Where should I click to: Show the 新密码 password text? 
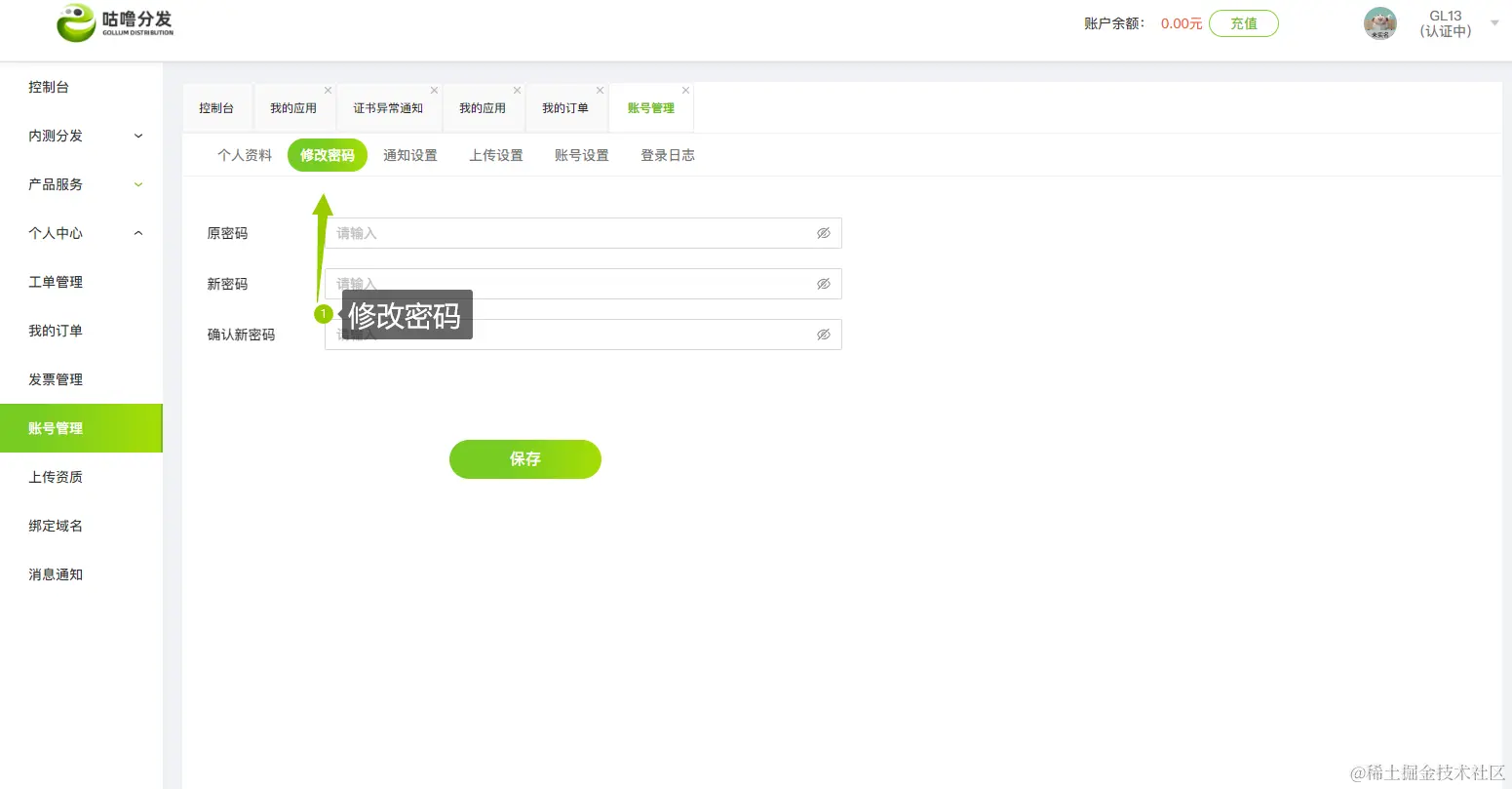(x=824, y=284)
